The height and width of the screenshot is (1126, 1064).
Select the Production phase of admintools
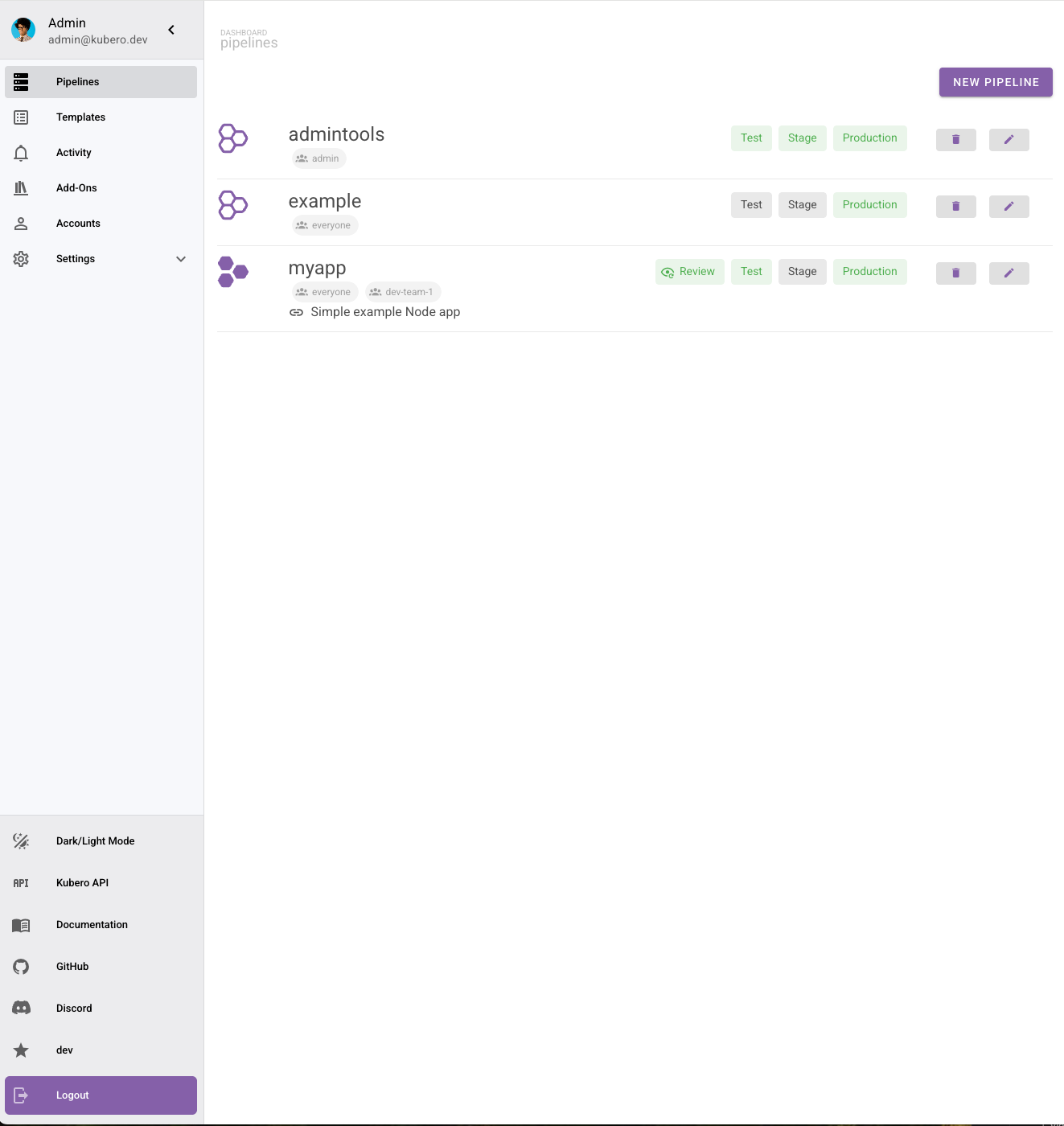(869, 138)
